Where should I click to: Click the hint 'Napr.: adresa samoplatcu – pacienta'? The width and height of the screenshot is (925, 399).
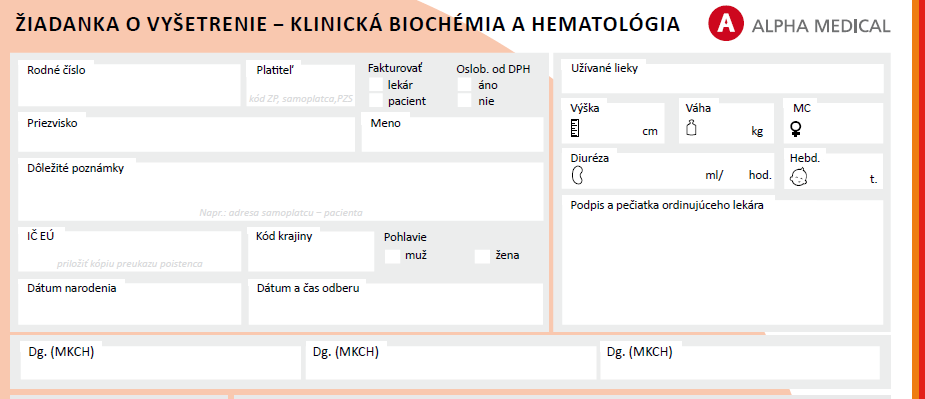[281, 213]
